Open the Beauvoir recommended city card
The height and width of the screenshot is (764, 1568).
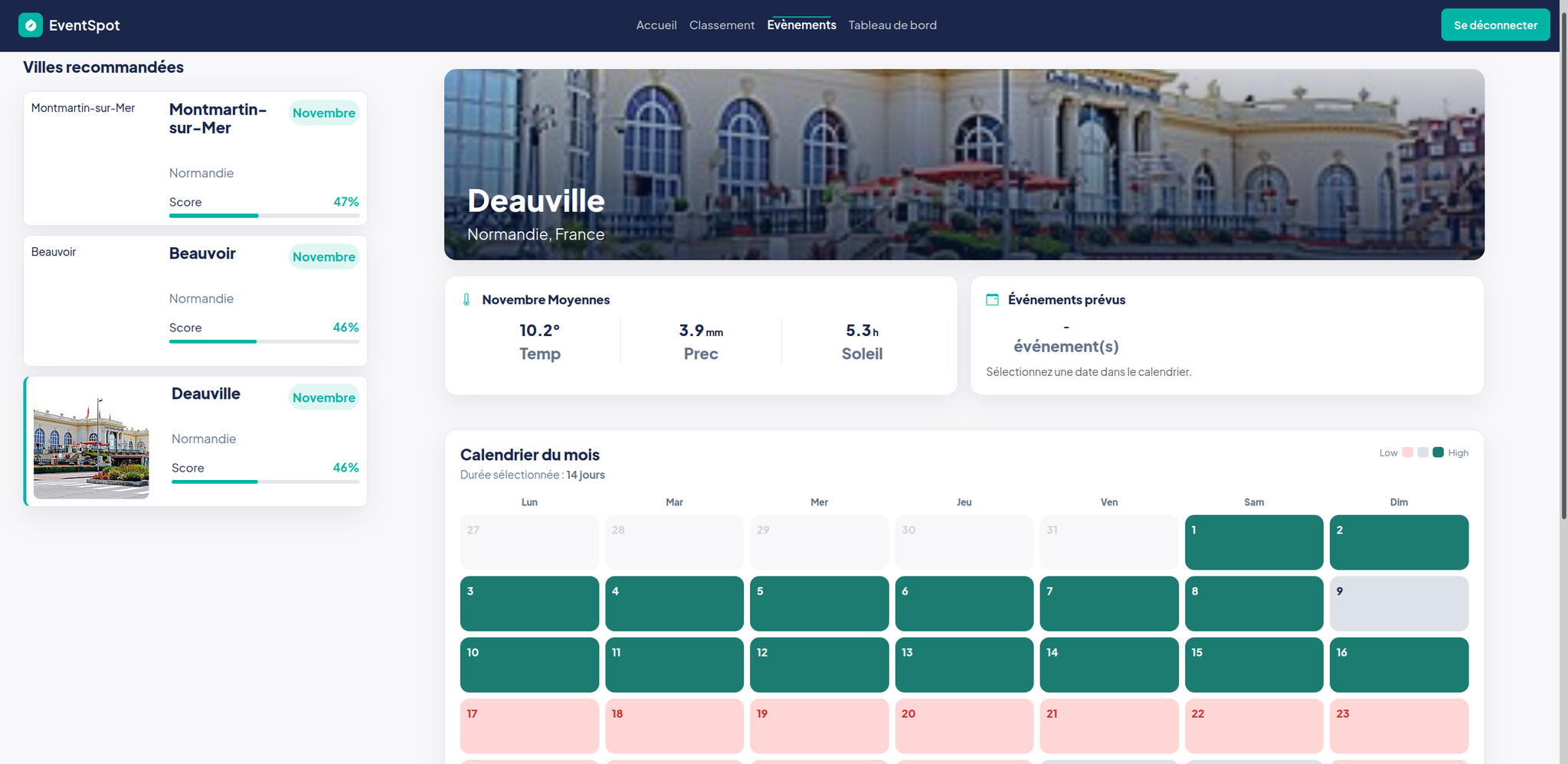coord(195,300)
